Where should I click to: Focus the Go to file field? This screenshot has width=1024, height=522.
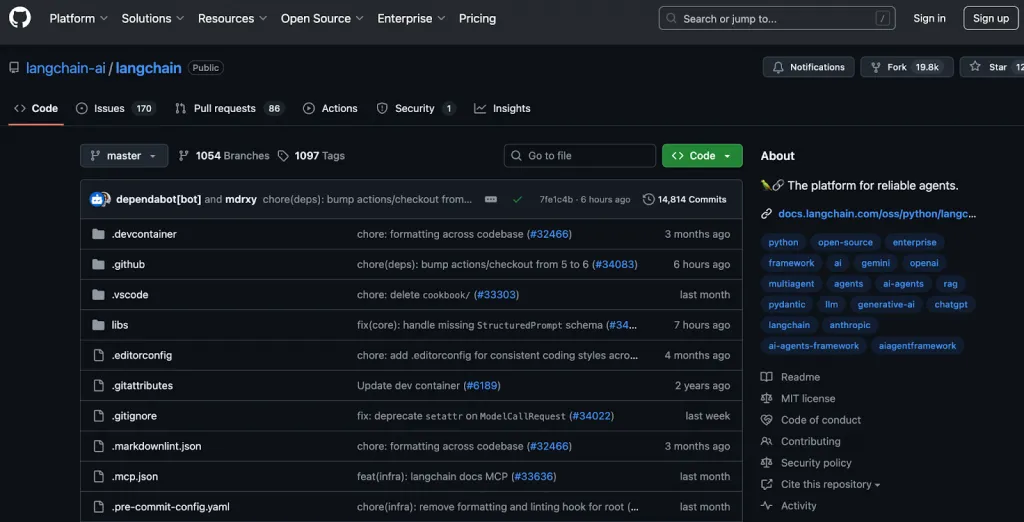(580, 155)
